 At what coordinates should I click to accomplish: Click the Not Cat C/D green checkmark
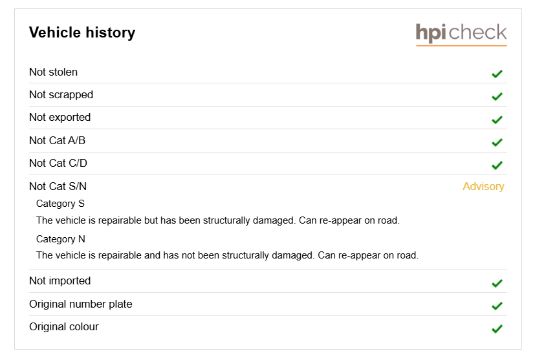497,165
